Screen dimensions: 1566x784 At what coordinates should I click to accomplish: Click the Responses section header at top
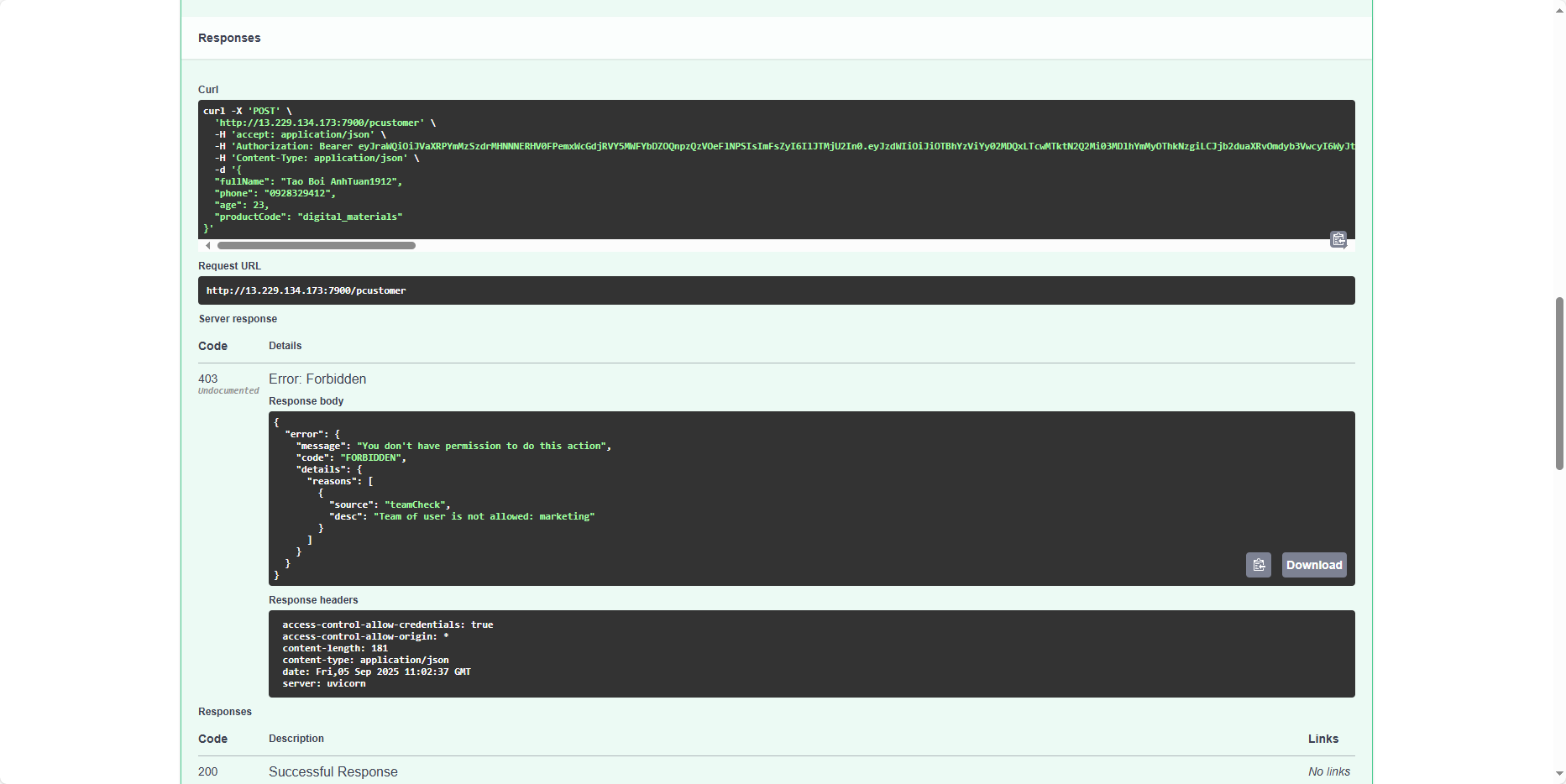229,38
